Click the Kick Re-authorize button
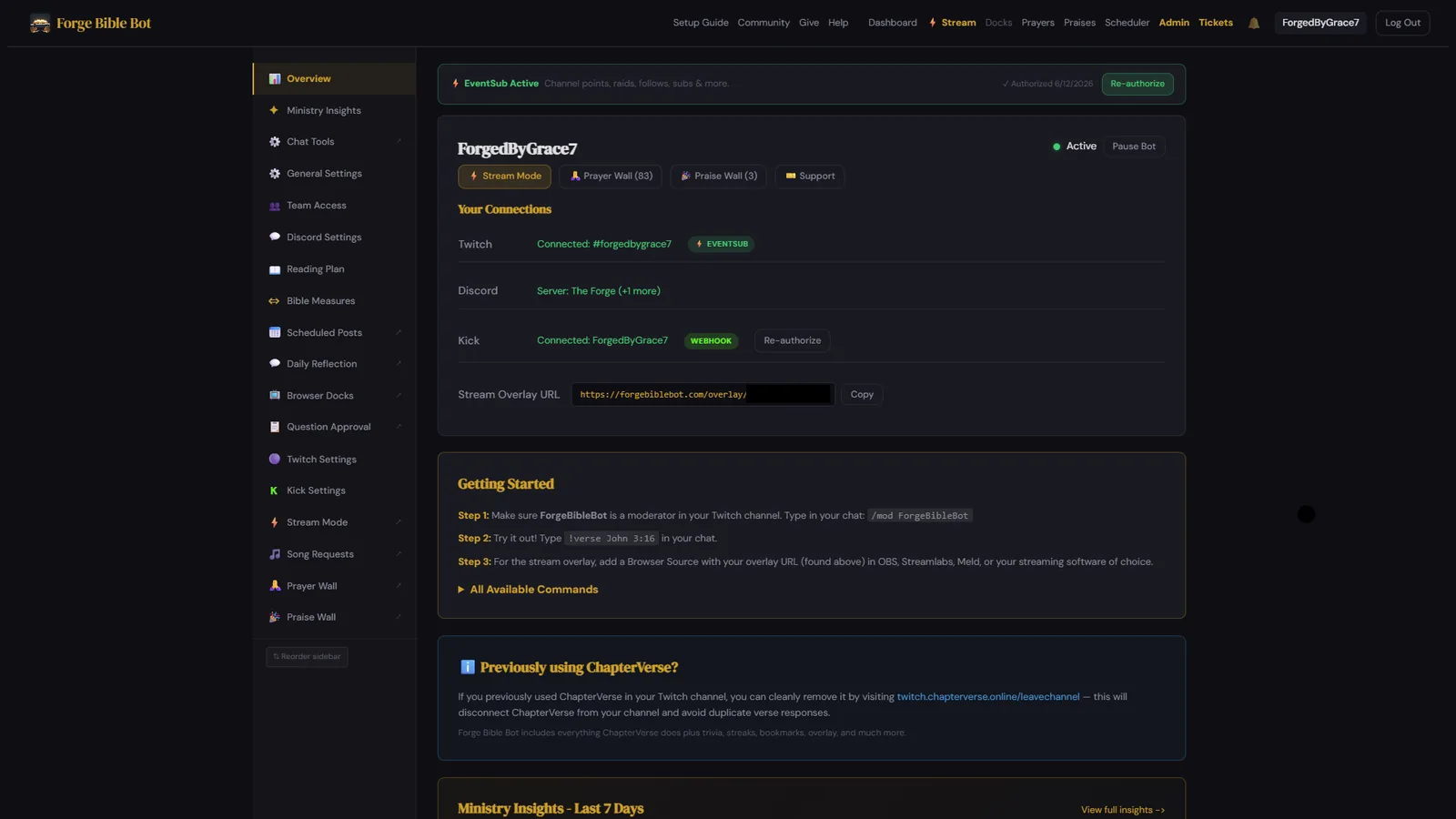Screen dimensions: 1456x819 click(x=793, y=341)
